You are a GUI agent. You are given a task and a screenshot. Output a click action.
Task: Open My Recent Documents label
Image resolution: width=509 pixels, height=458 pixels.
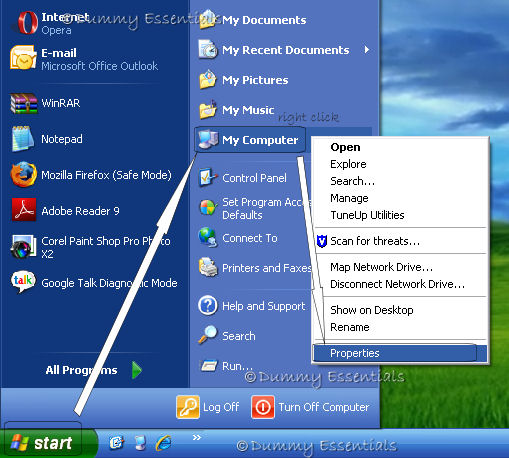pyautogui.click(x=286, y=50)
